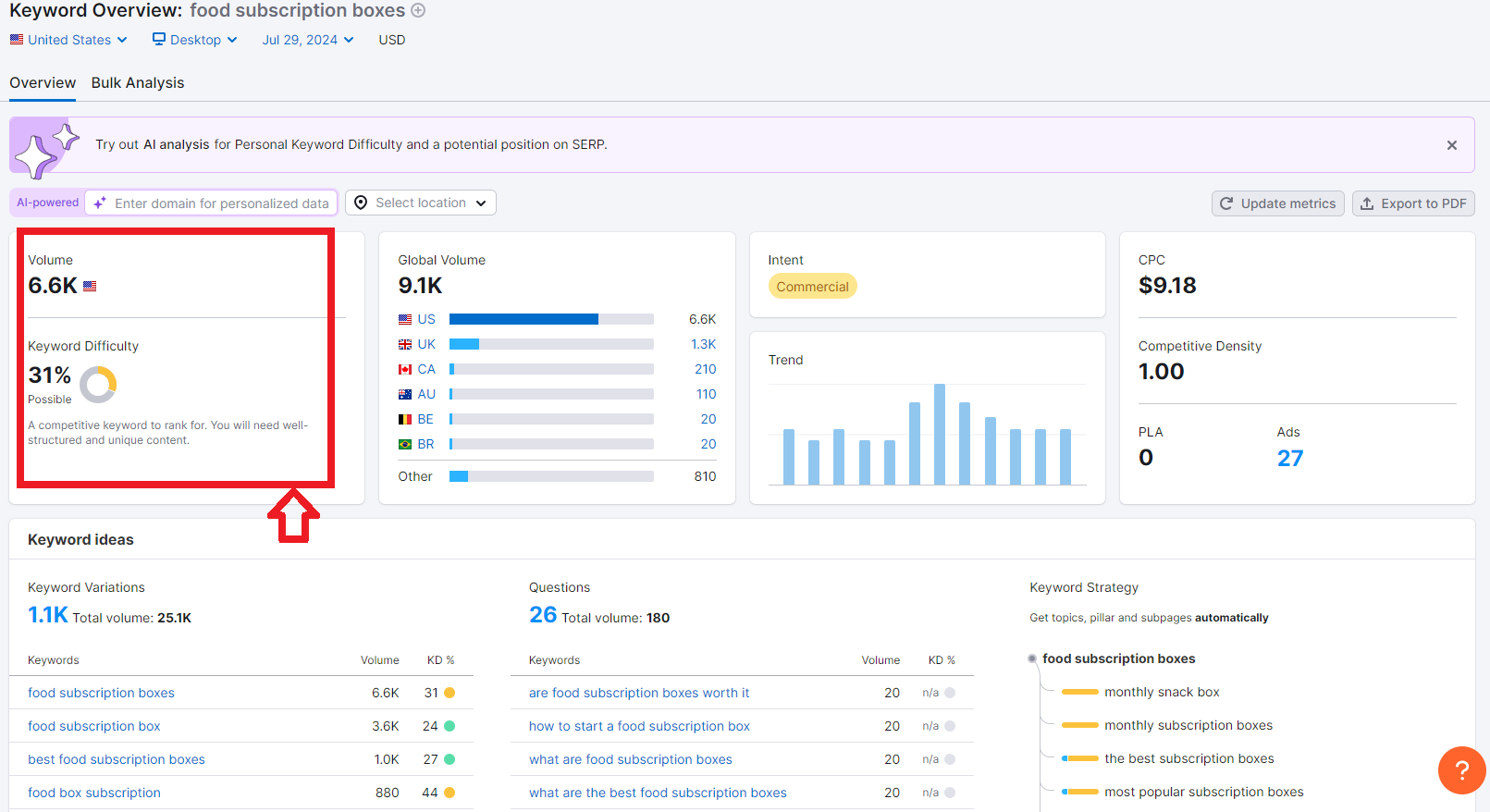1490x812 pixels.
Task: Click the UK volume progress bar
Action: coord(551,344)
